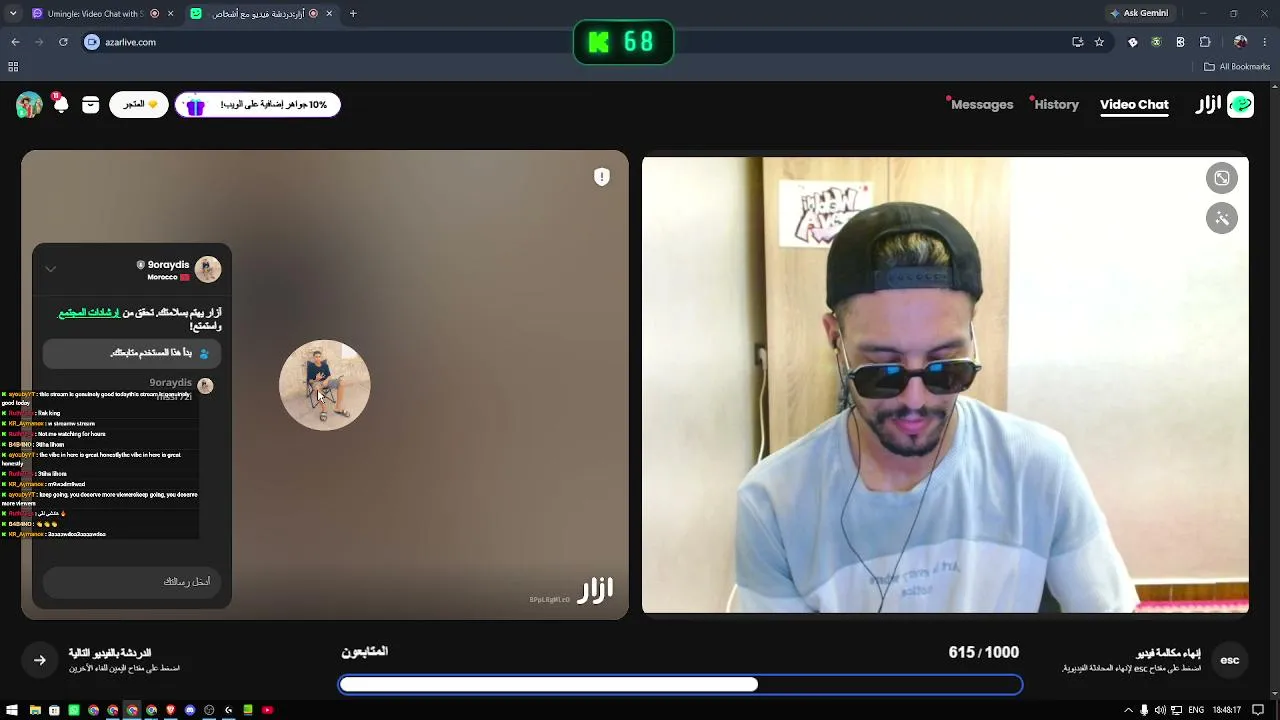Close the Azar browser tab
The width and height of the screenshot is (1280, 720).
(x=329, y=14)
